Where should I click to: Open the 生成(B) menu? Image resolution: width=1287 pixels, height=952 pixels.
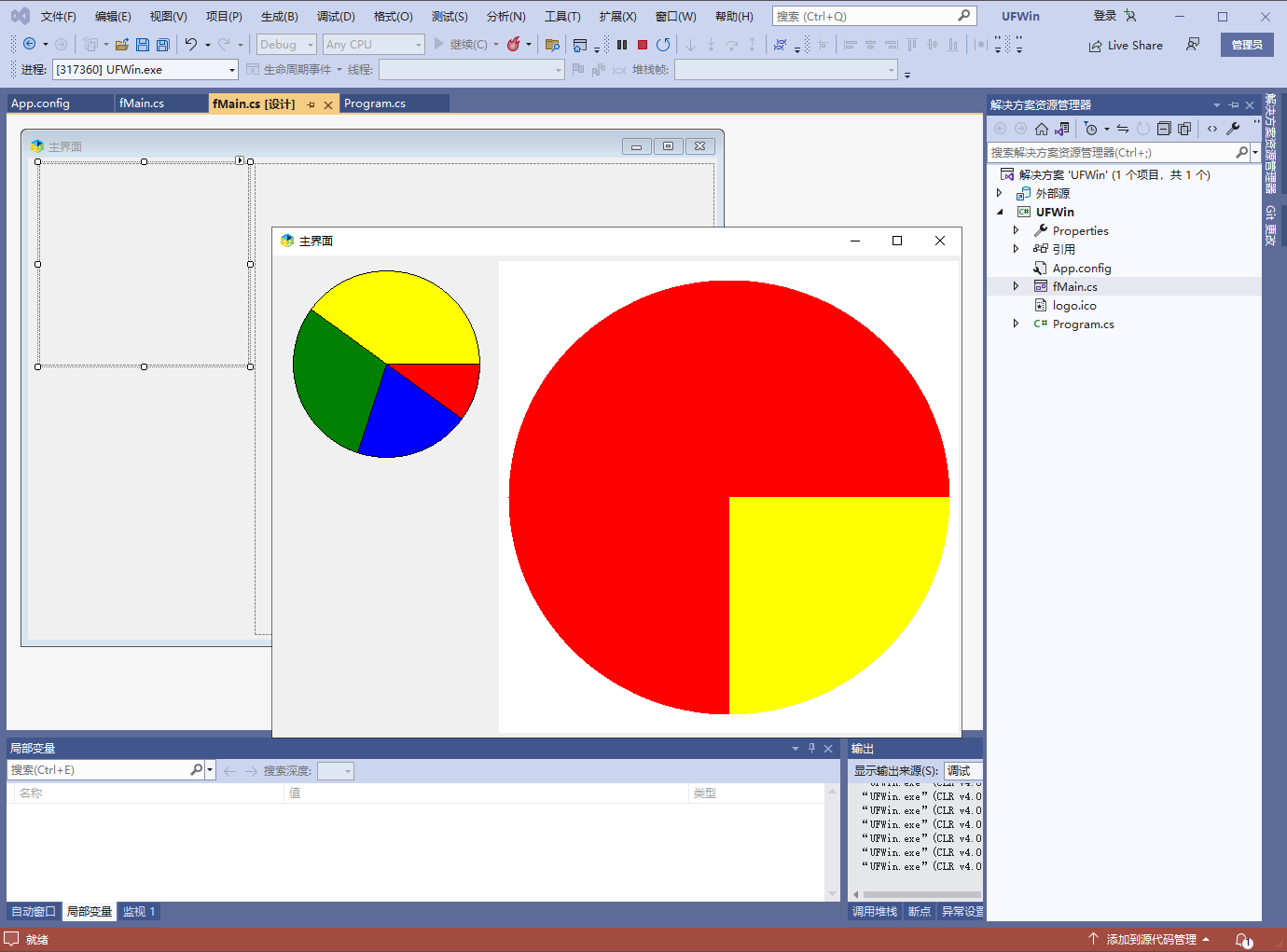click(x=279, y=17)
